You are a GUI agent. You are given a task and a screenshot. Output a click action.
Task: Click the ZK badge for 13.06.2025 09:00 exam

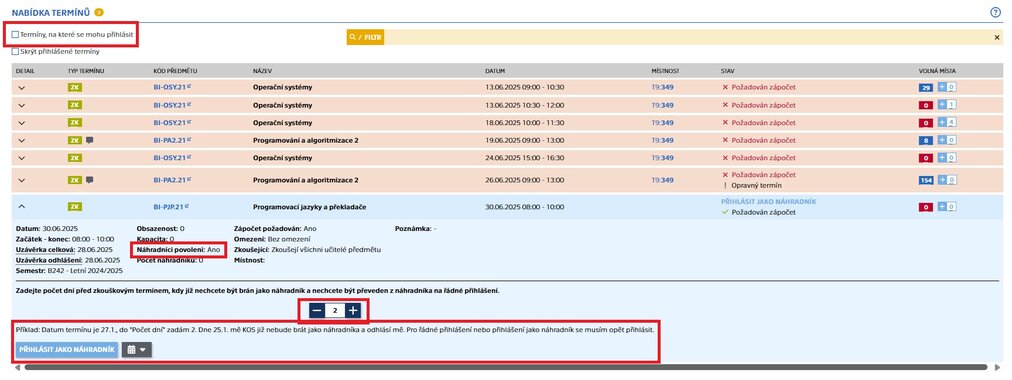point(74,87)
